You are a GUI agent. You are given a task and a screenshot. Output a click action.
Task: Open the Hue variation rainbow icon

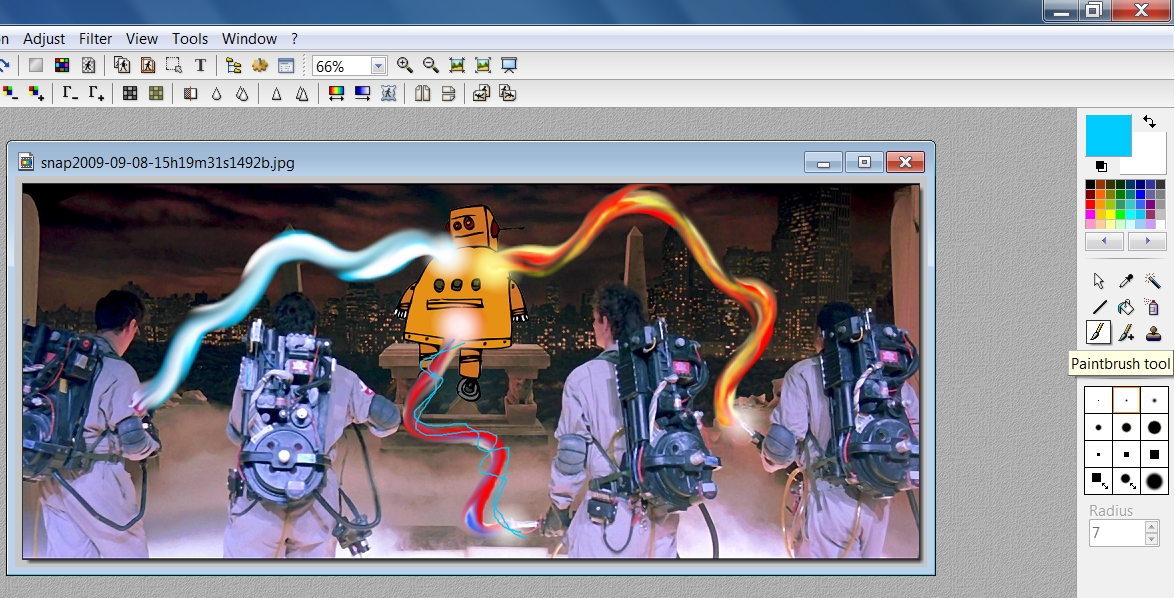[x=336, y=93]
